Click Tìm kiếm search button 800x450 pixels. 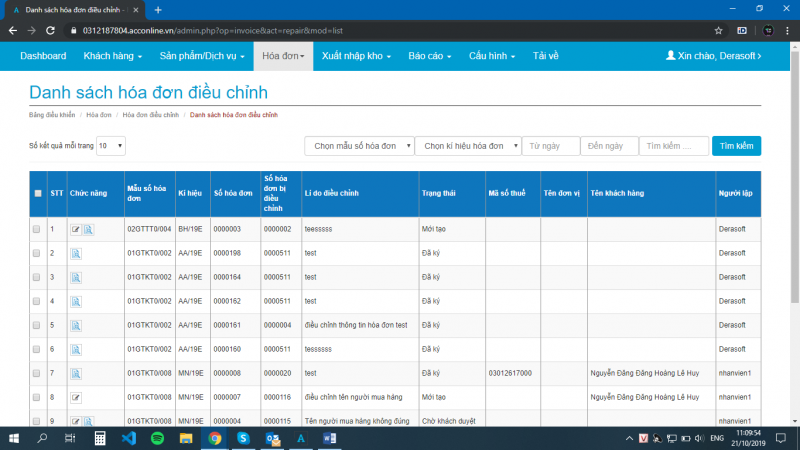(736, 146)
